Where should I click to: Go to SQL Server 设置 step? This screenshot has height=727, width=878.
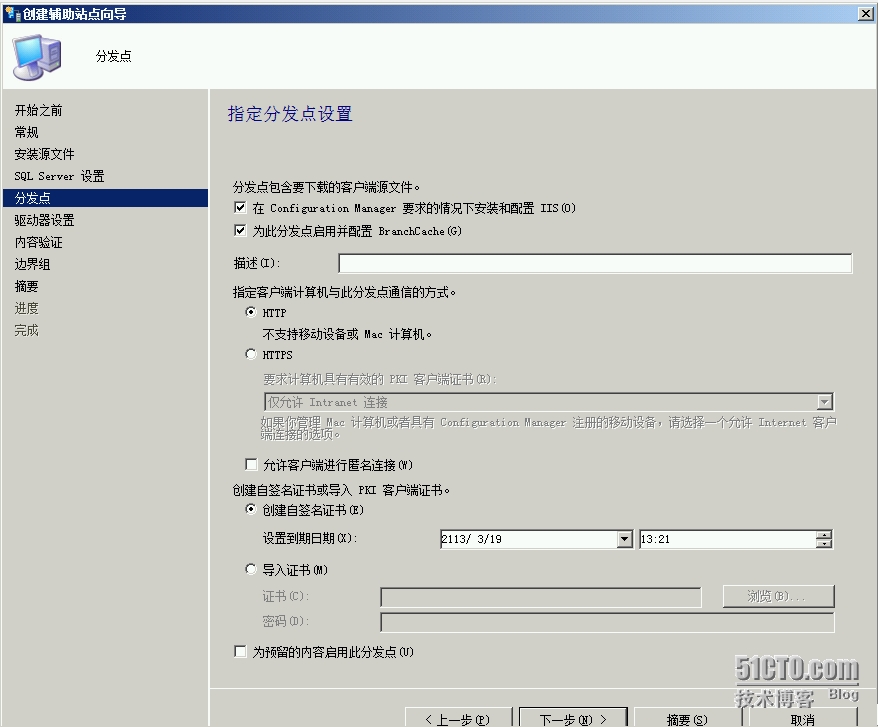[x=59, y=176]
